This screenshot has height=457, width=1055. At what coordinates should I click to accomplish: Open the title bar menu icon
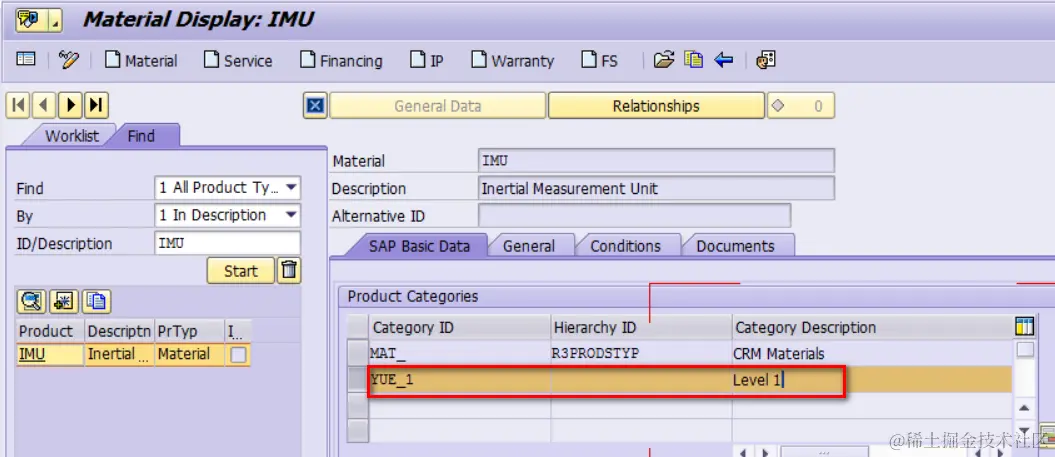pos(38,21)
